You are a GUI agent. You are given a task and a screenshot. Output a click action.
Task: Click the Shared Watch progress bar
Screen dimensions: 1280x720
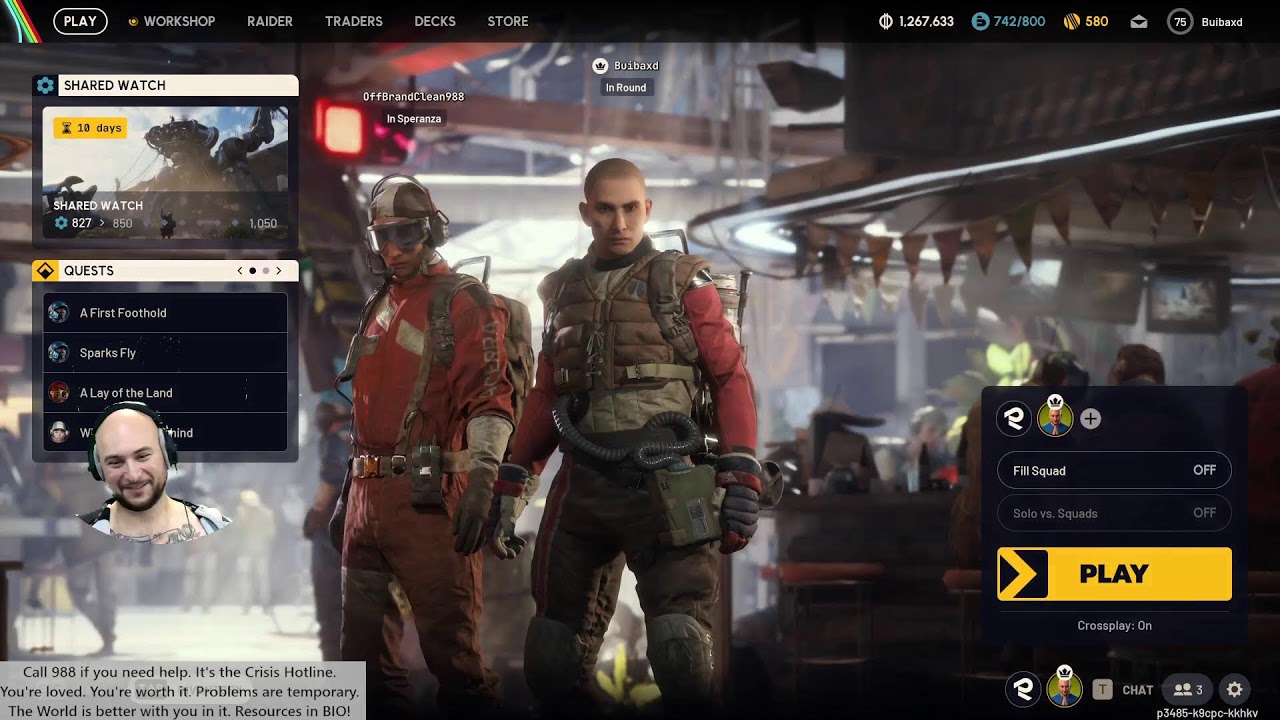(x=165, y=223)
